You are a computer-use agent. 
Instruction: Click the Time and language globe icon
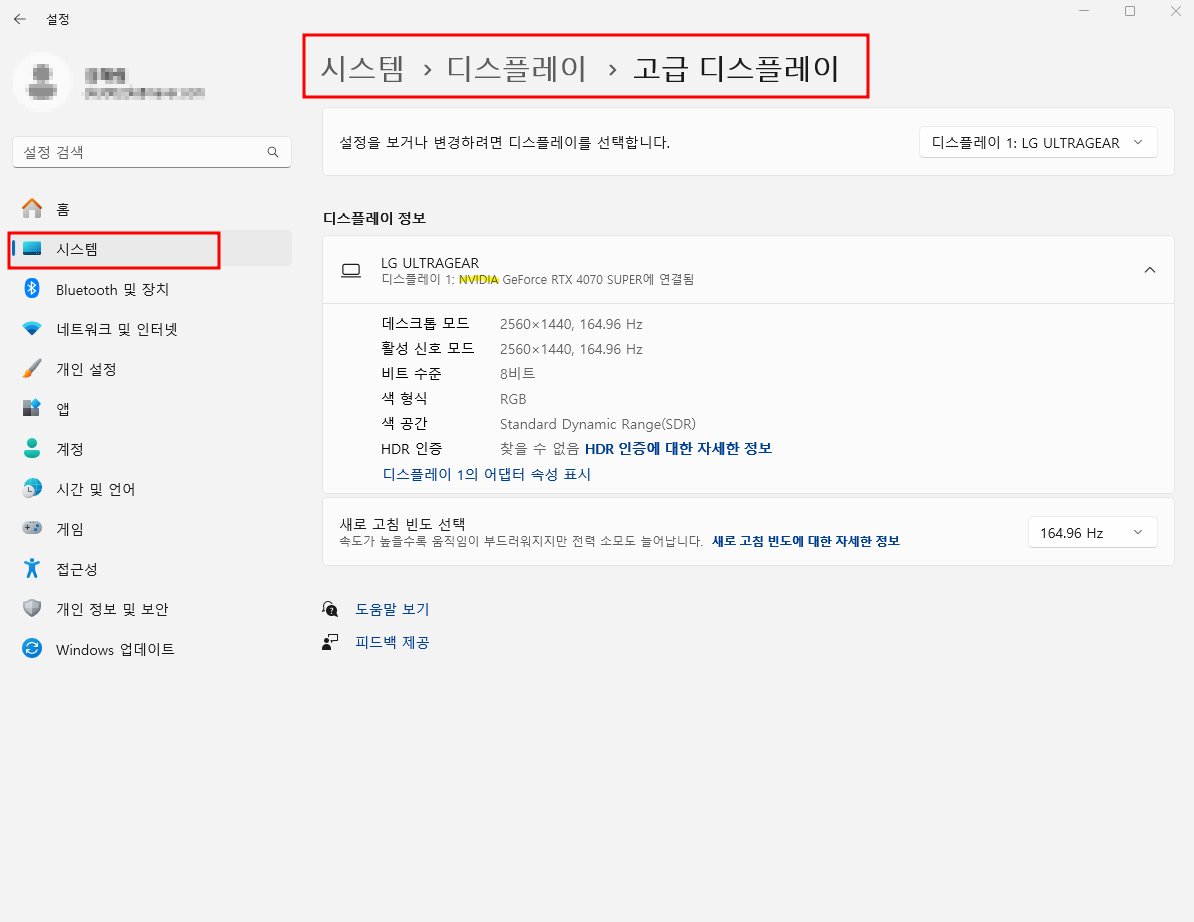pyautogui.click(x=32, y=488)
